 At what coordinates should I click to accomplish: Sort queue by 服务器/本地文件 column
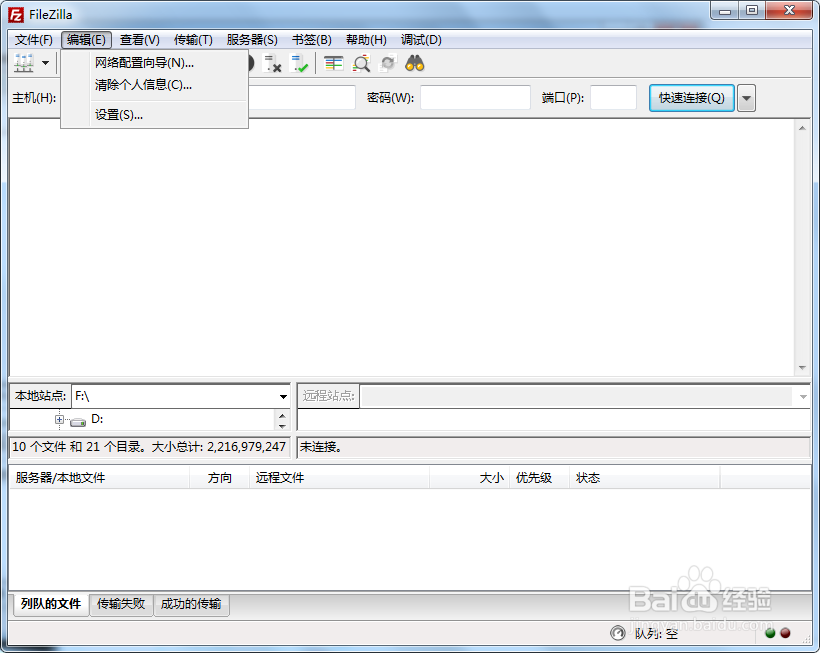[99, 477]
